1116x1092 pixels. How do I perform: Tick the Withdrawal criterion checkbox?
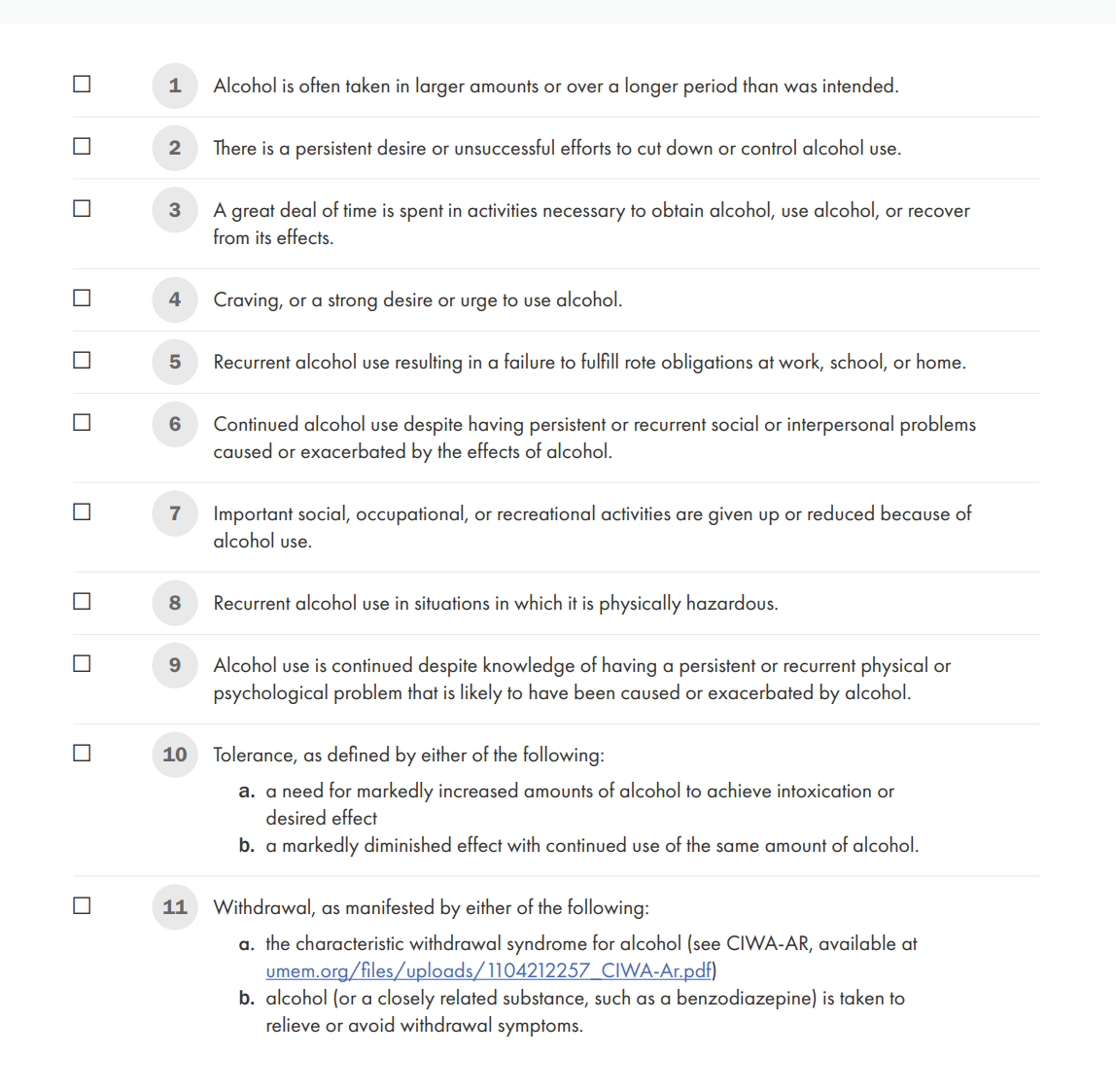[83, 905]
